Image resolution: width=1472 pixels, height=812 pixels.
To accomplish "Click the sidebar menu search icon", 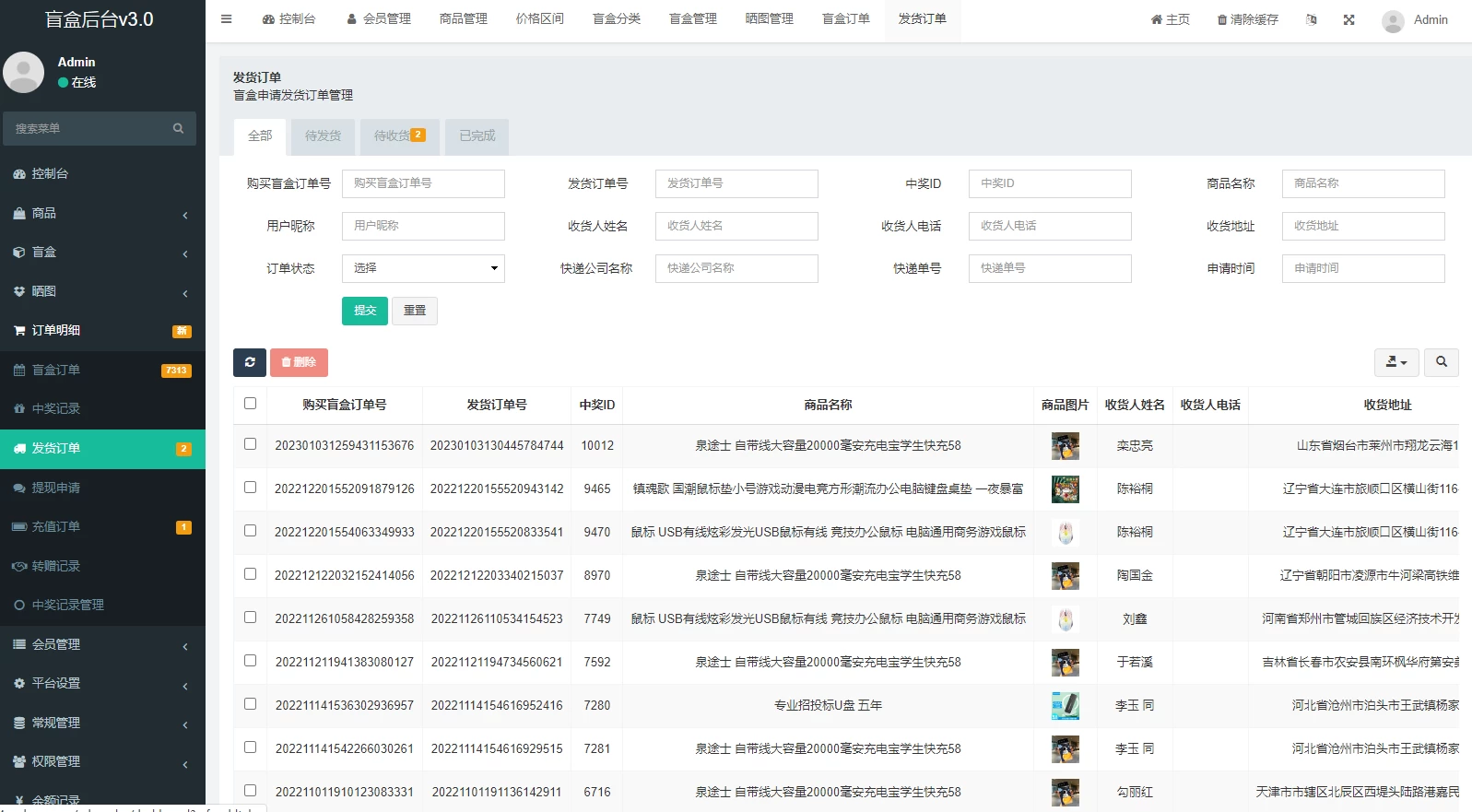I will point(178,129).
